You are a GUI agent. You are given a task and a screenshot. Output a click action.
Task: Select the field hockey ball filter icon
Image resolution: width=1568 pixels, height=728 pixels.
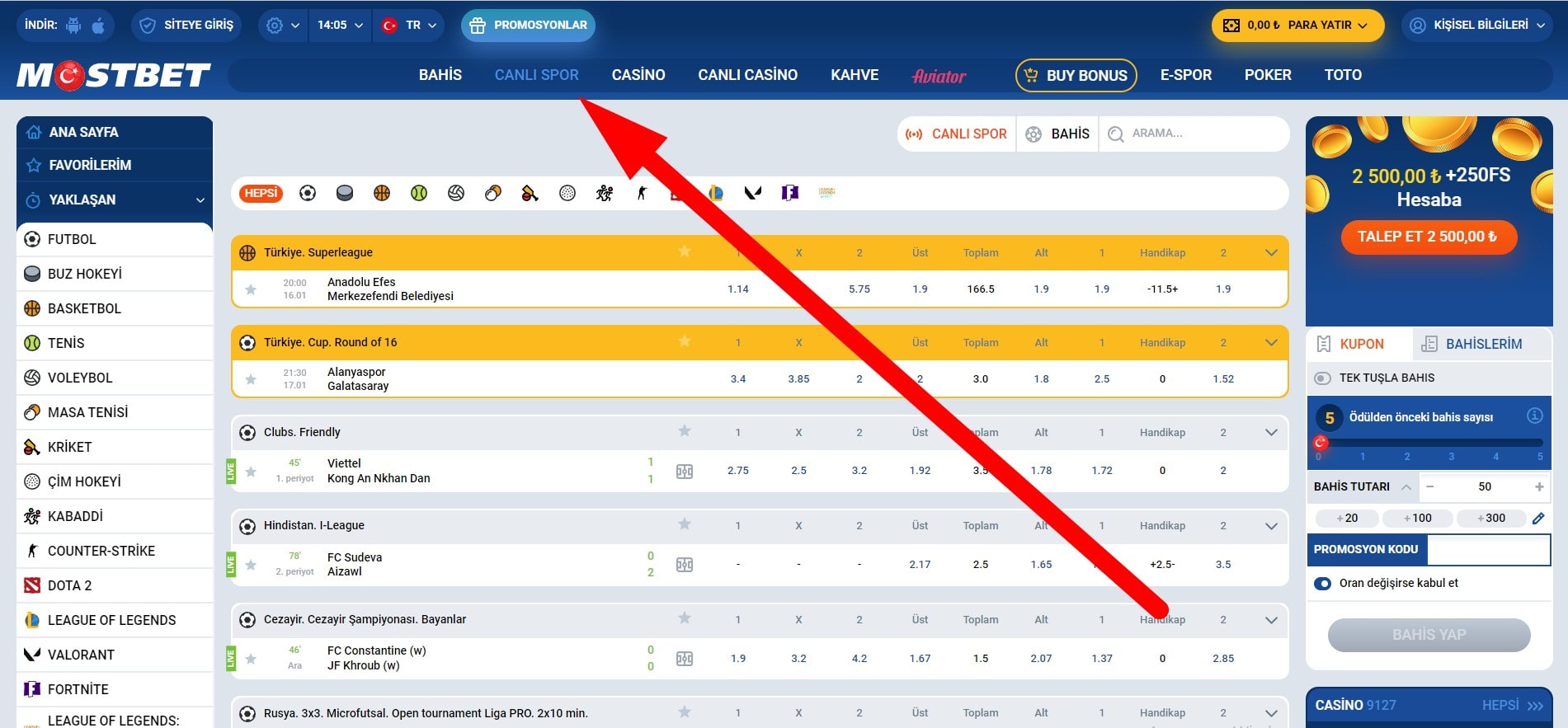click(x=567, y=193)
